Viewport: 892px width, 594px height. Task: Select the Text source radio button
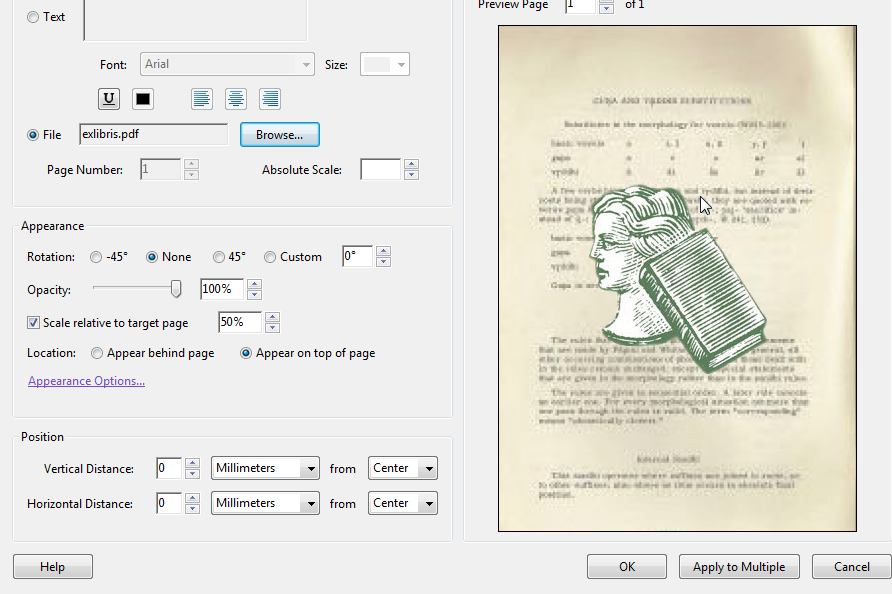pos(33,17)
